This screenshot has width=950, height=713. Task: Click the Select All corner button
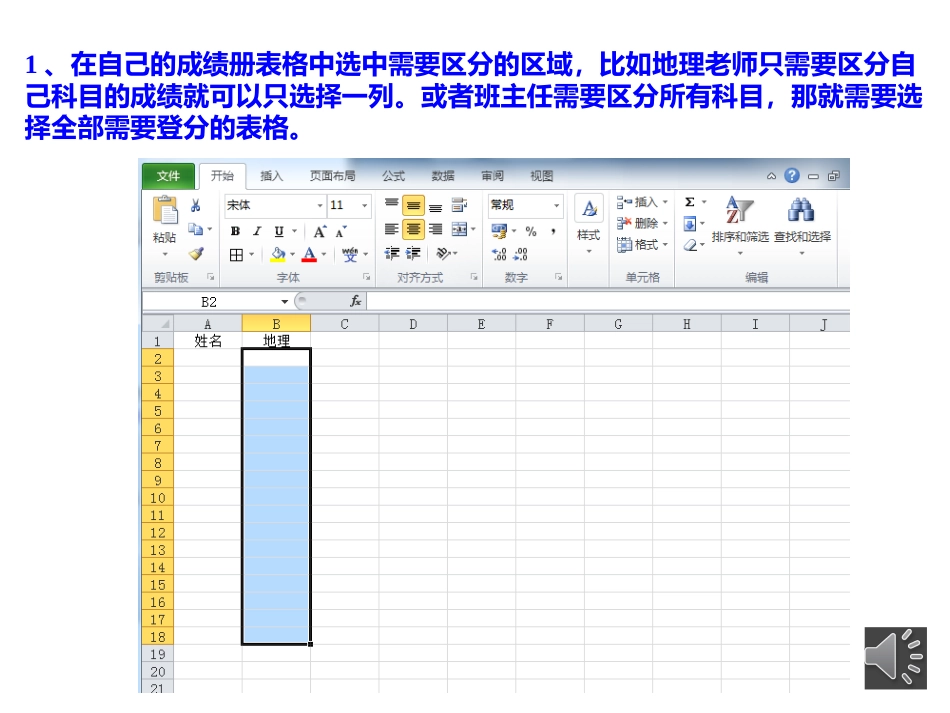pos(158,323)
